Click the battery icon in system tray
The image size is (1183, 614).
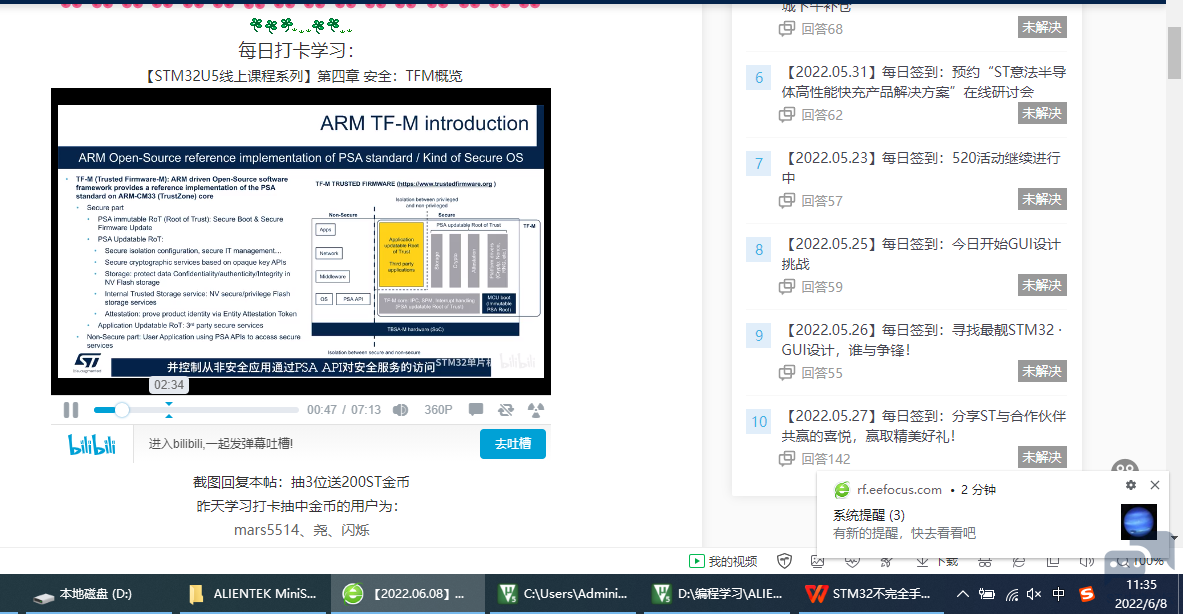[987, 594]
